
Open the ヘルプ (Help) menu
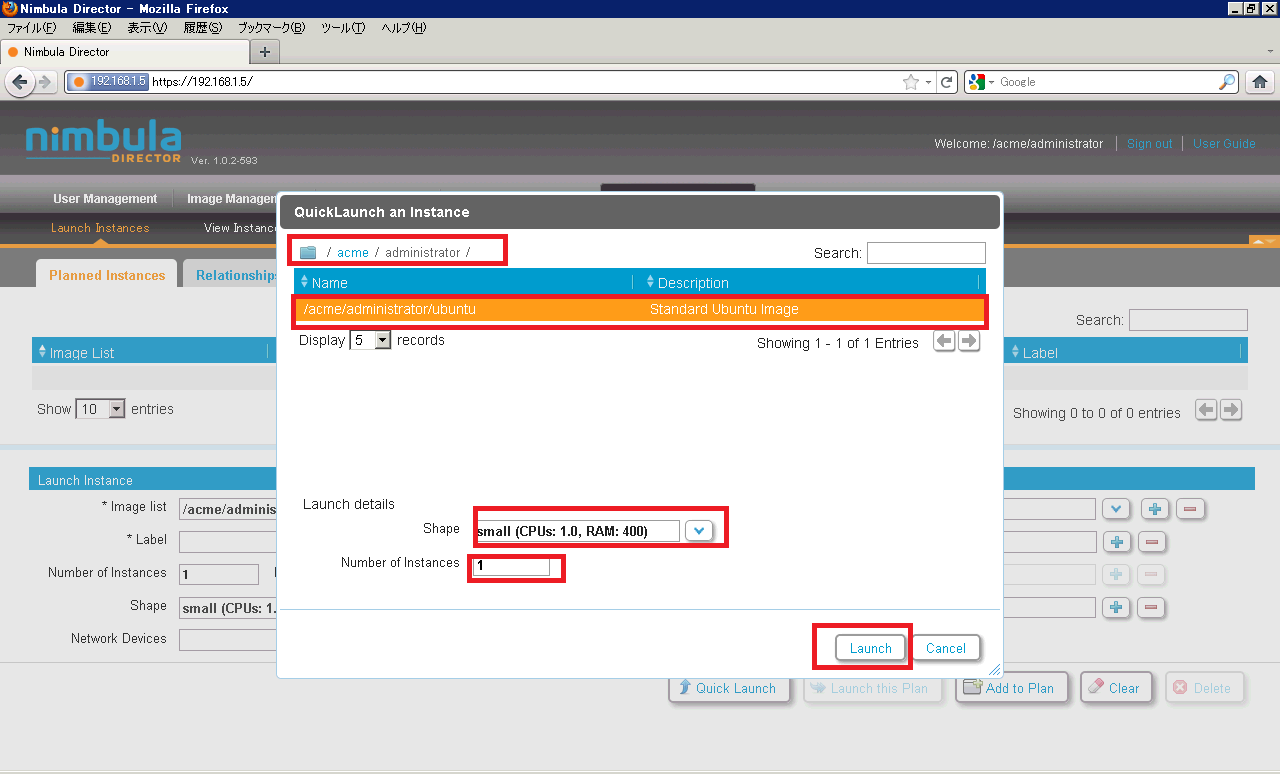pos(403,28)
